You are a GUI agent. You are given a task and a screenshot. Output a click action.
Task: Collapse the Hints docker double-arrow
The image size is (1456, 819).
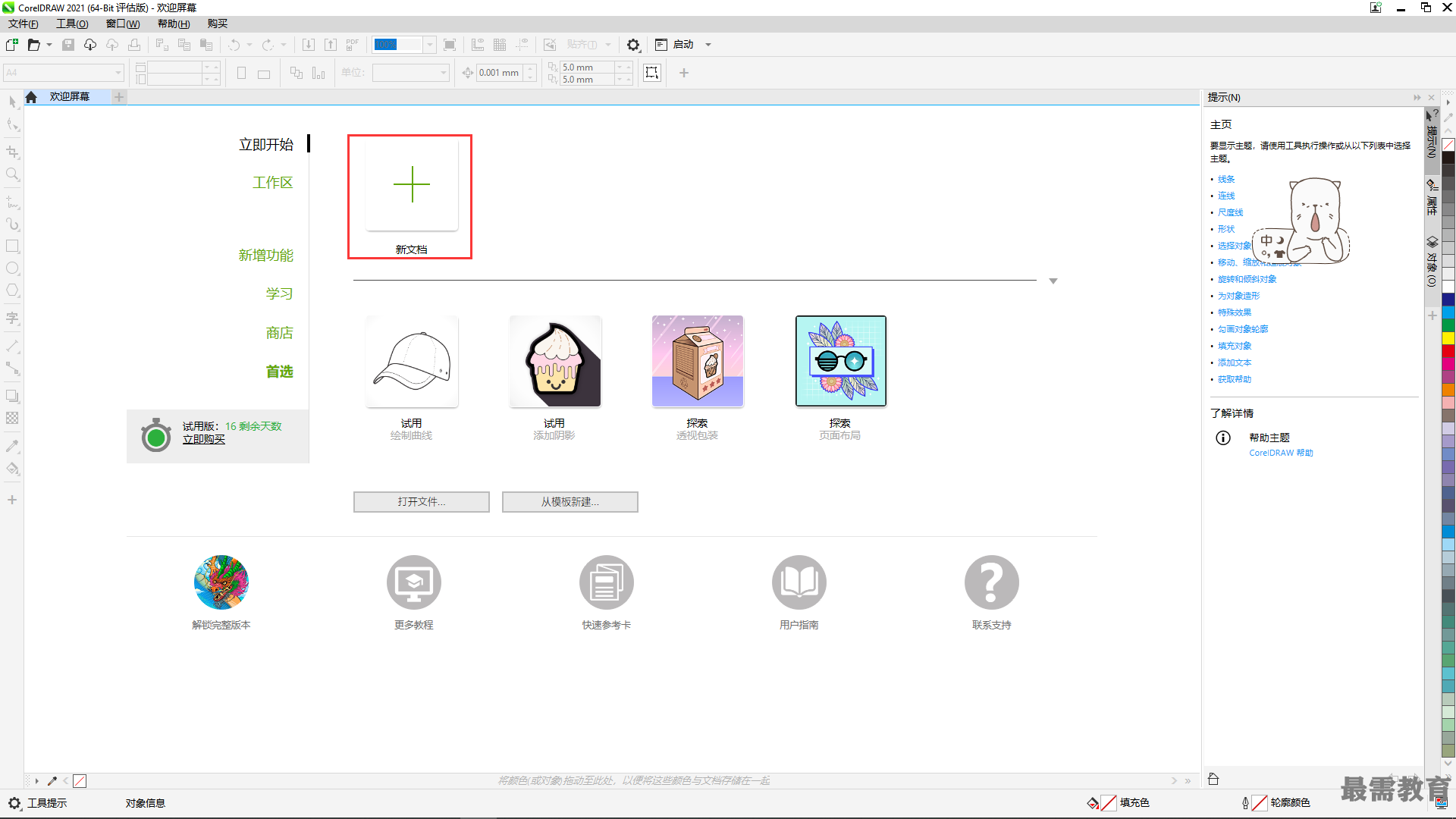coord(1417,98)
